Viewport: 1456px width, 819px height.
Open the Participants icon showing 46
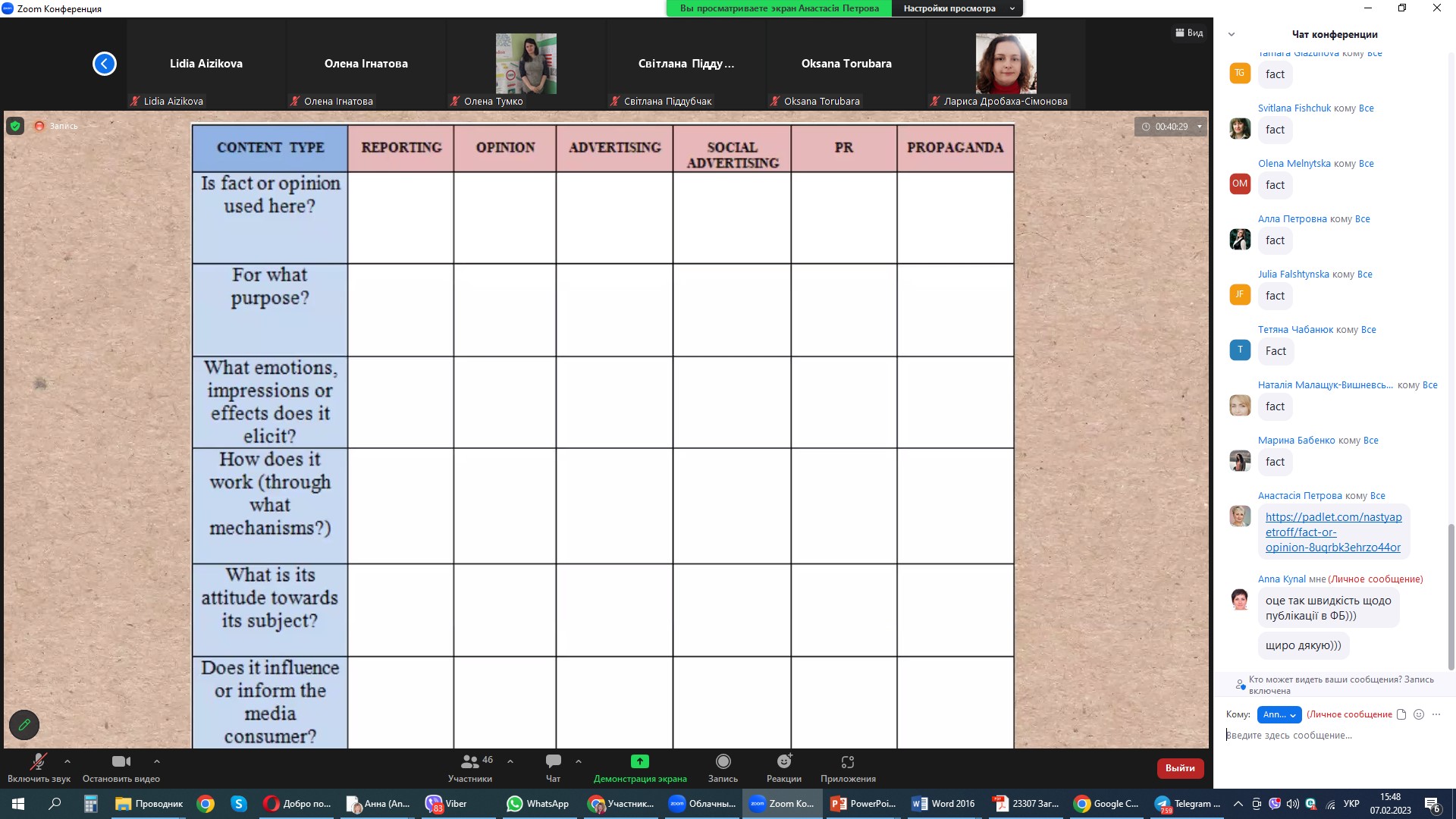[x=470, y=761]
